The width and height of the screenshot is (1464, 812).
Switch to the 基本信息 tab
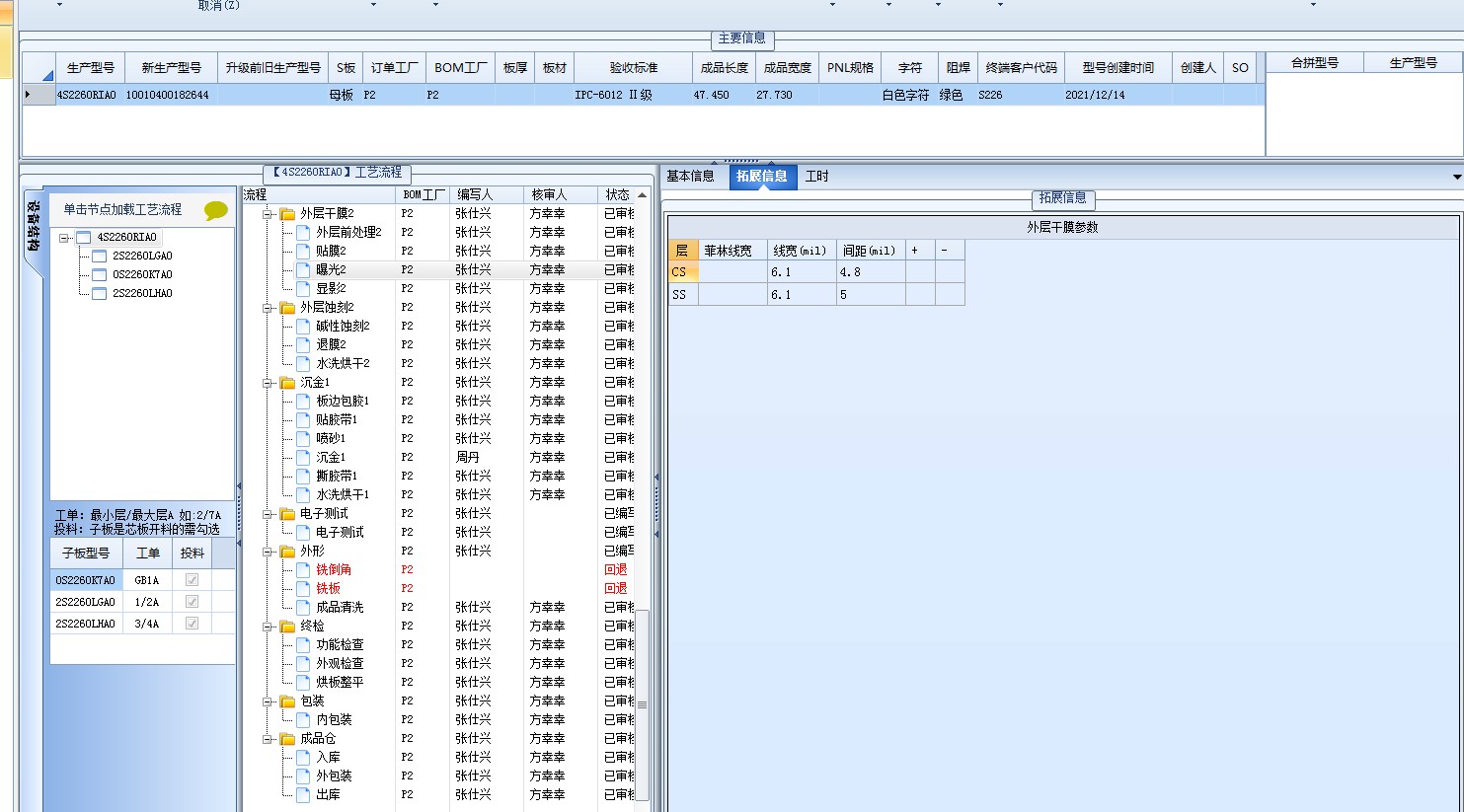pos(690,177)
